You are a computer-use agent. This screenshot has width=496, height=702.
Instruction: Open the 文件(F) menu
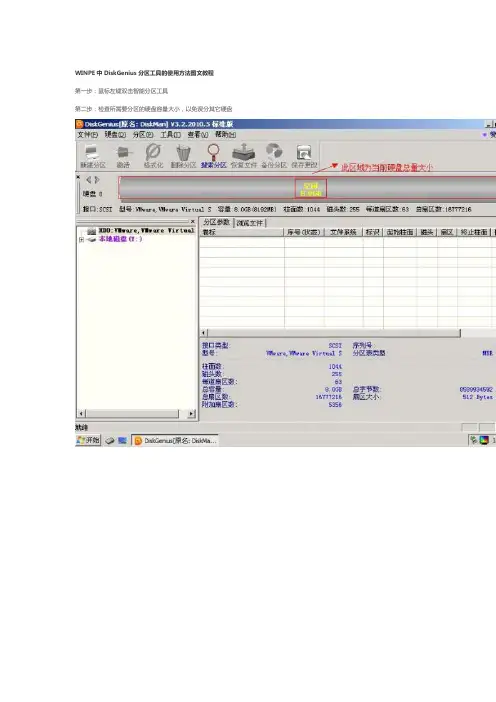coord(87,135)
